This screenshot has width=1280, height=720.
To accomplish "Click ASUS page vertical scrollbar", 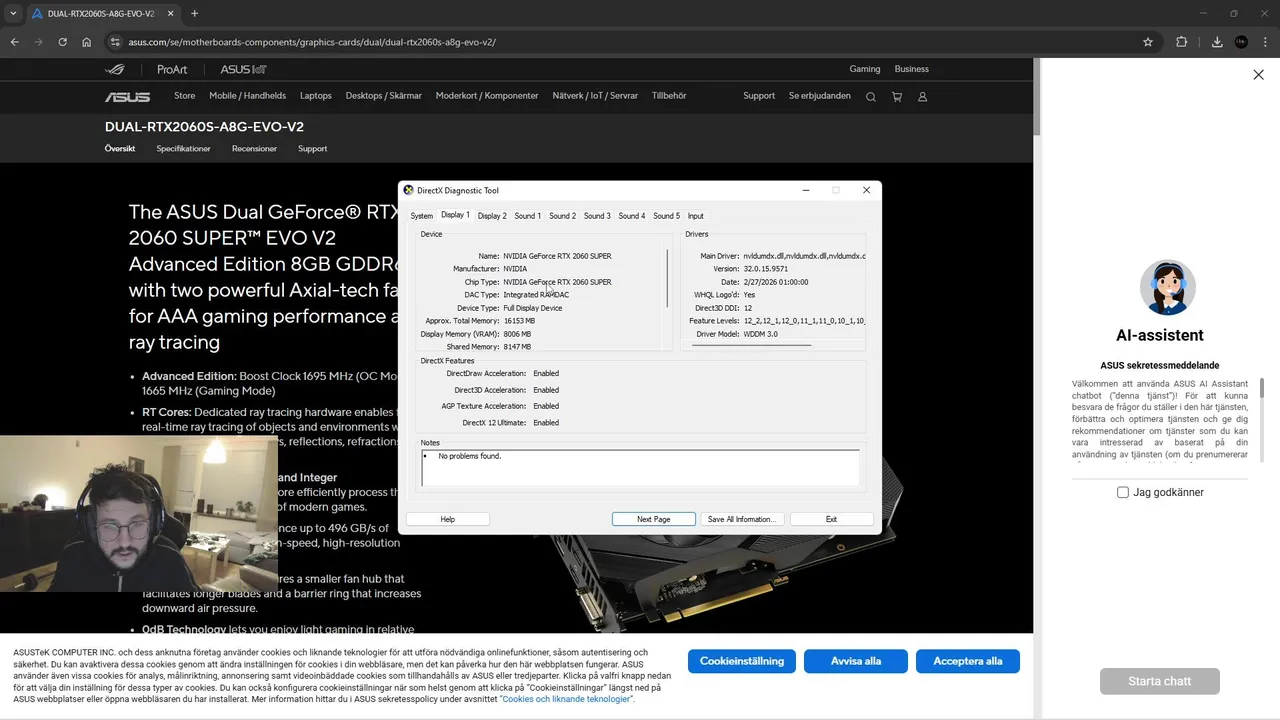I will pos(1037,95).
